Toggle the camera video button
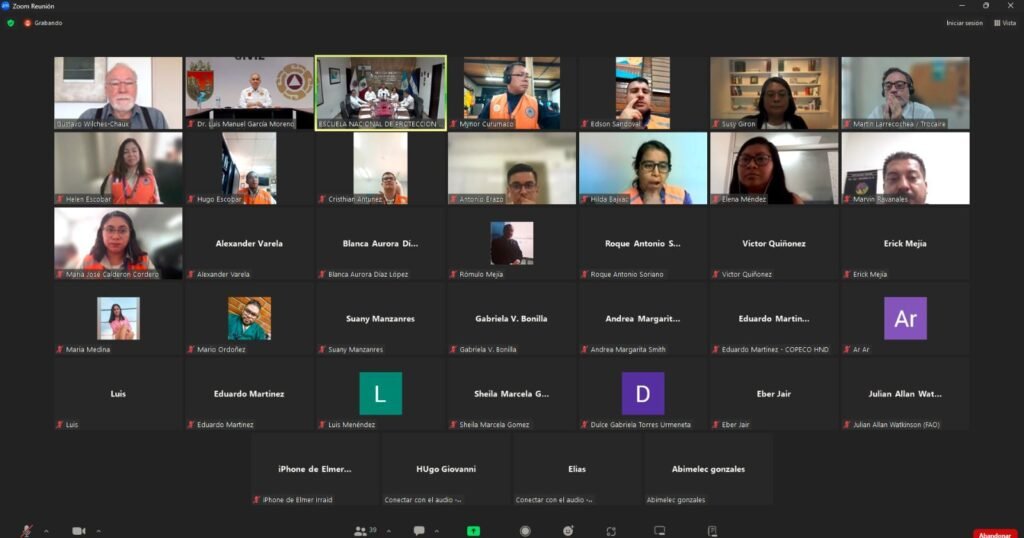 pyautogui.click(x=78, y=531)
